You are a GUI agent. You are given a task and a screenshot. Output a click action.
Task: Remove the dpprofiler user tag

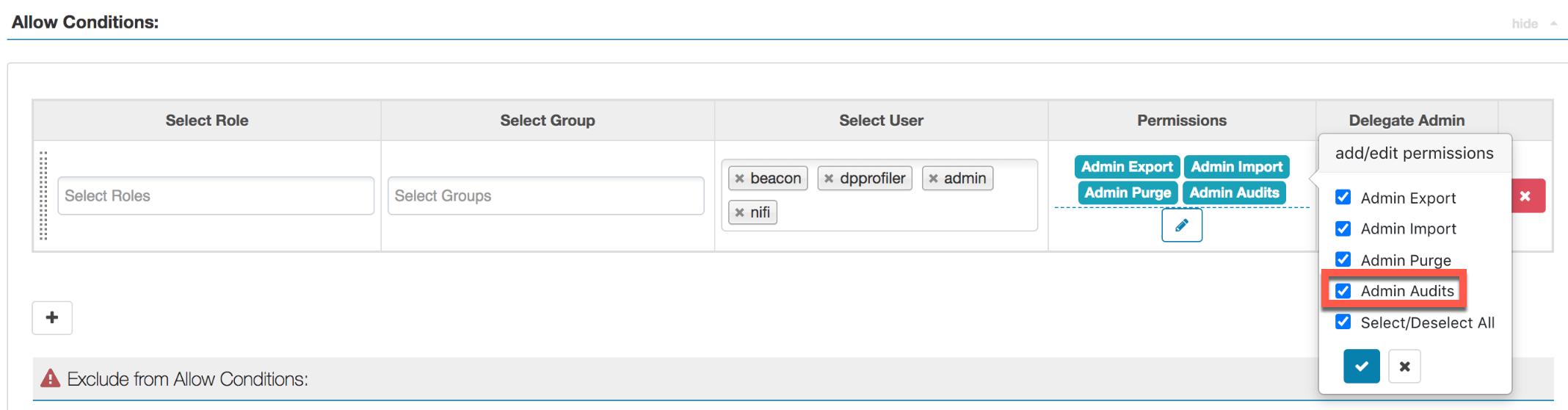pos(829,179)
